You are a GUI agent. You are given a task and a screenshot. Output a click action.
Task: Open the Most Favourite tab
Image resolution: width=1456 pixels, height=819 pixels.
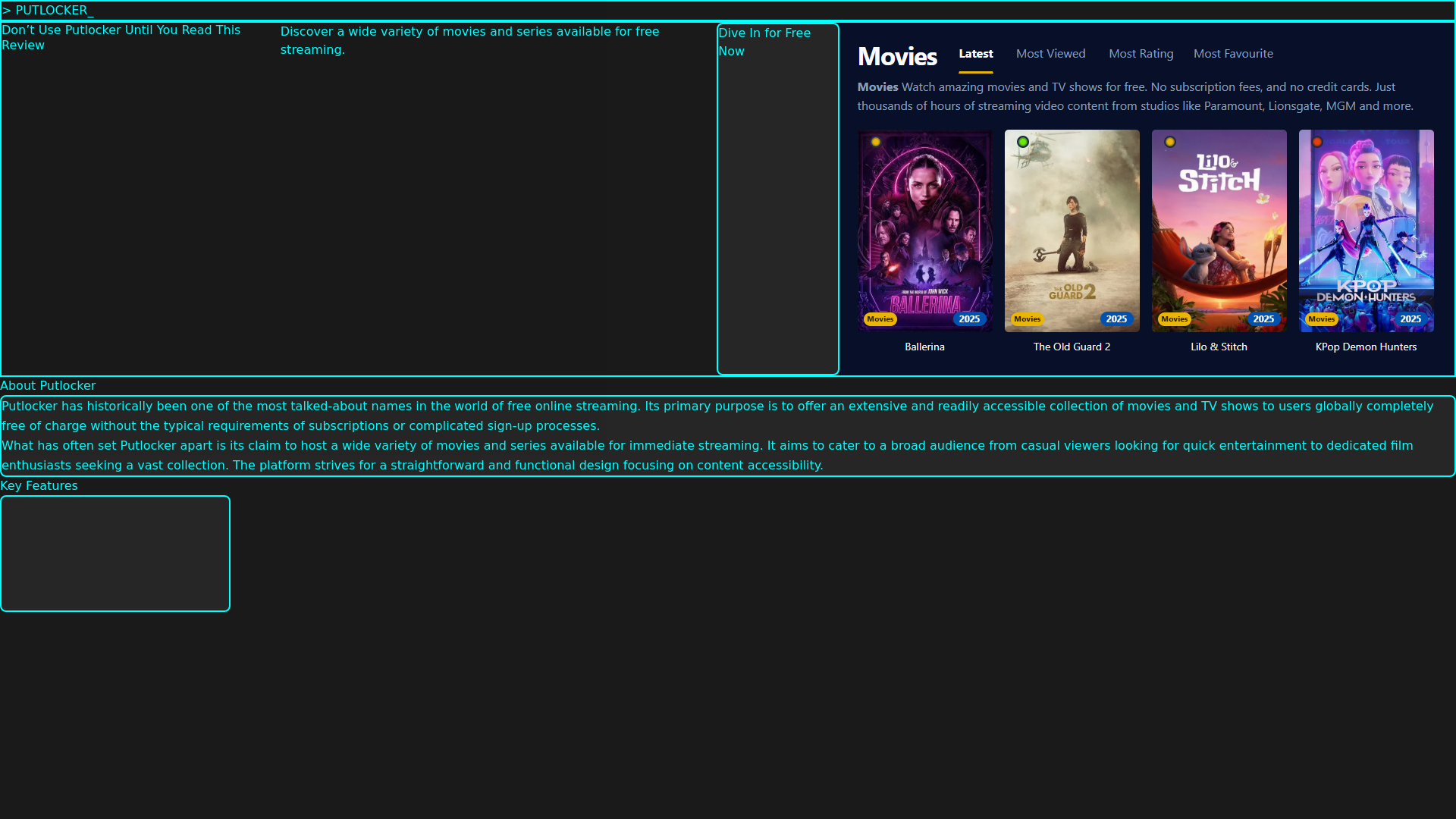1233,54
